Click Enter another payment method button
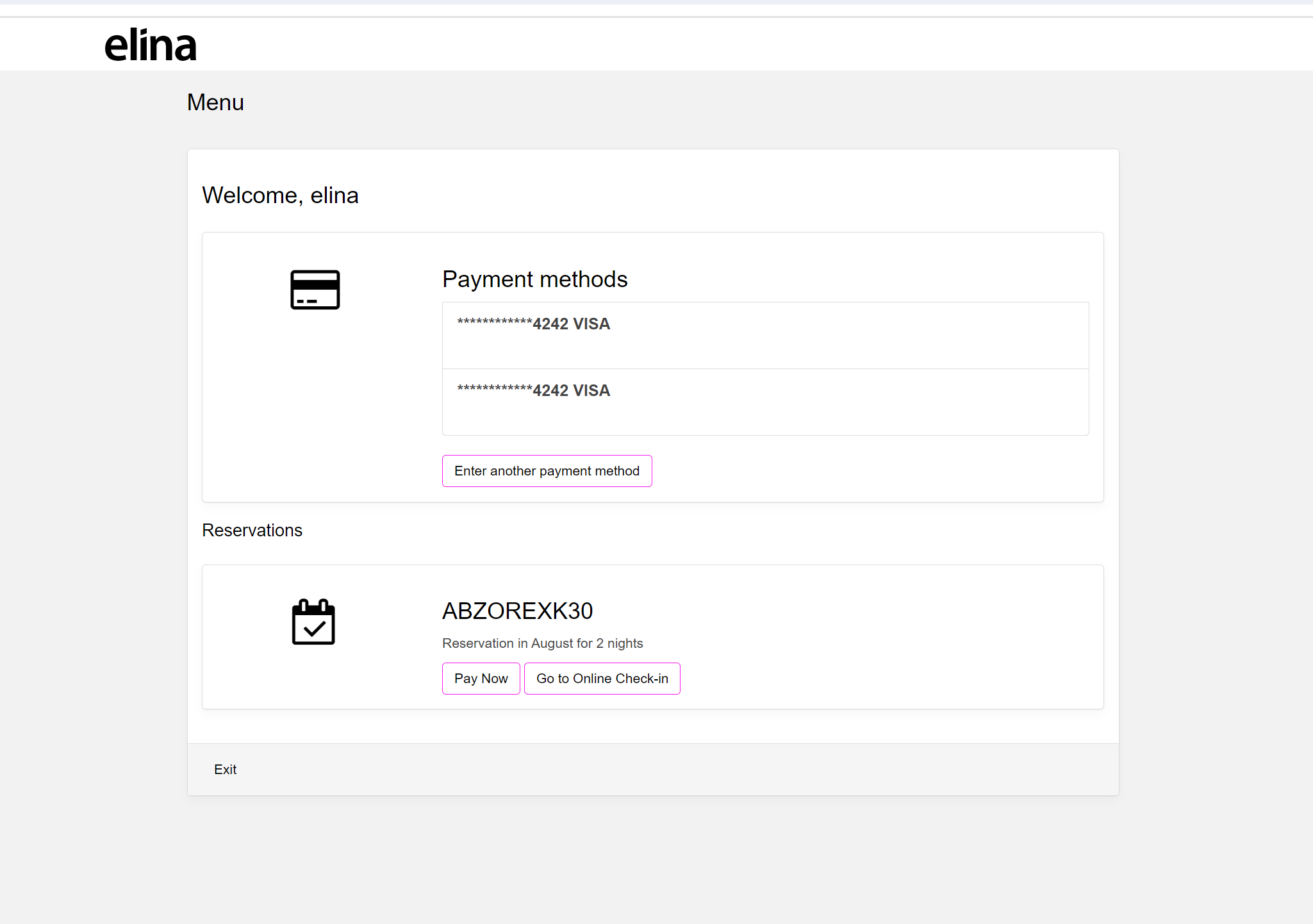This screenshot has width=1313, height=924. (547, 471)
